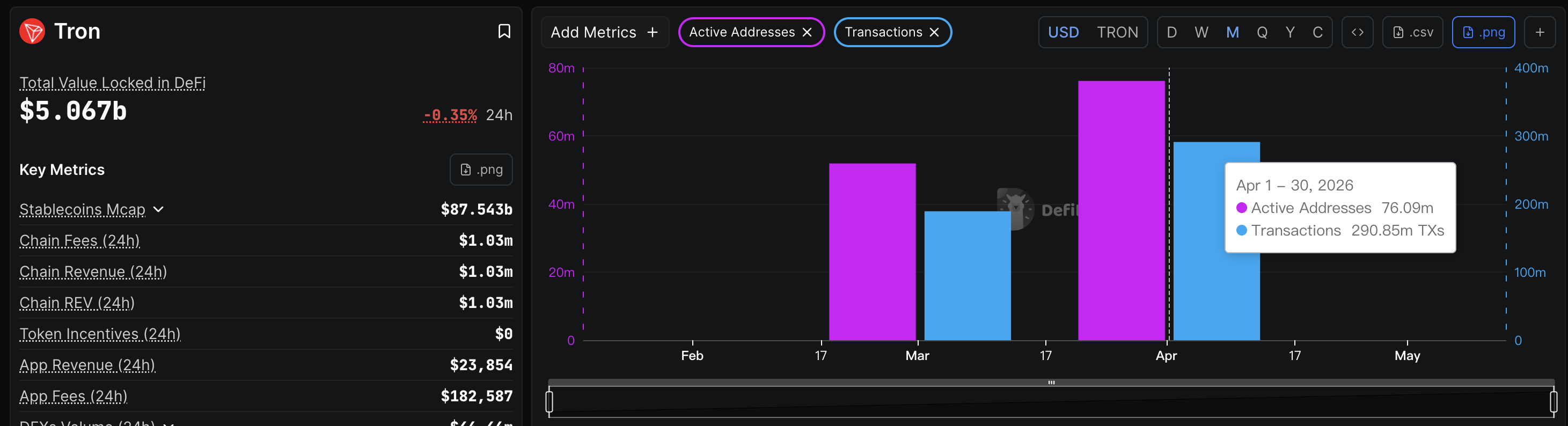Switch denomination to USD
The height and width of the screenshot is (426, 1568).
point(1063,32)
